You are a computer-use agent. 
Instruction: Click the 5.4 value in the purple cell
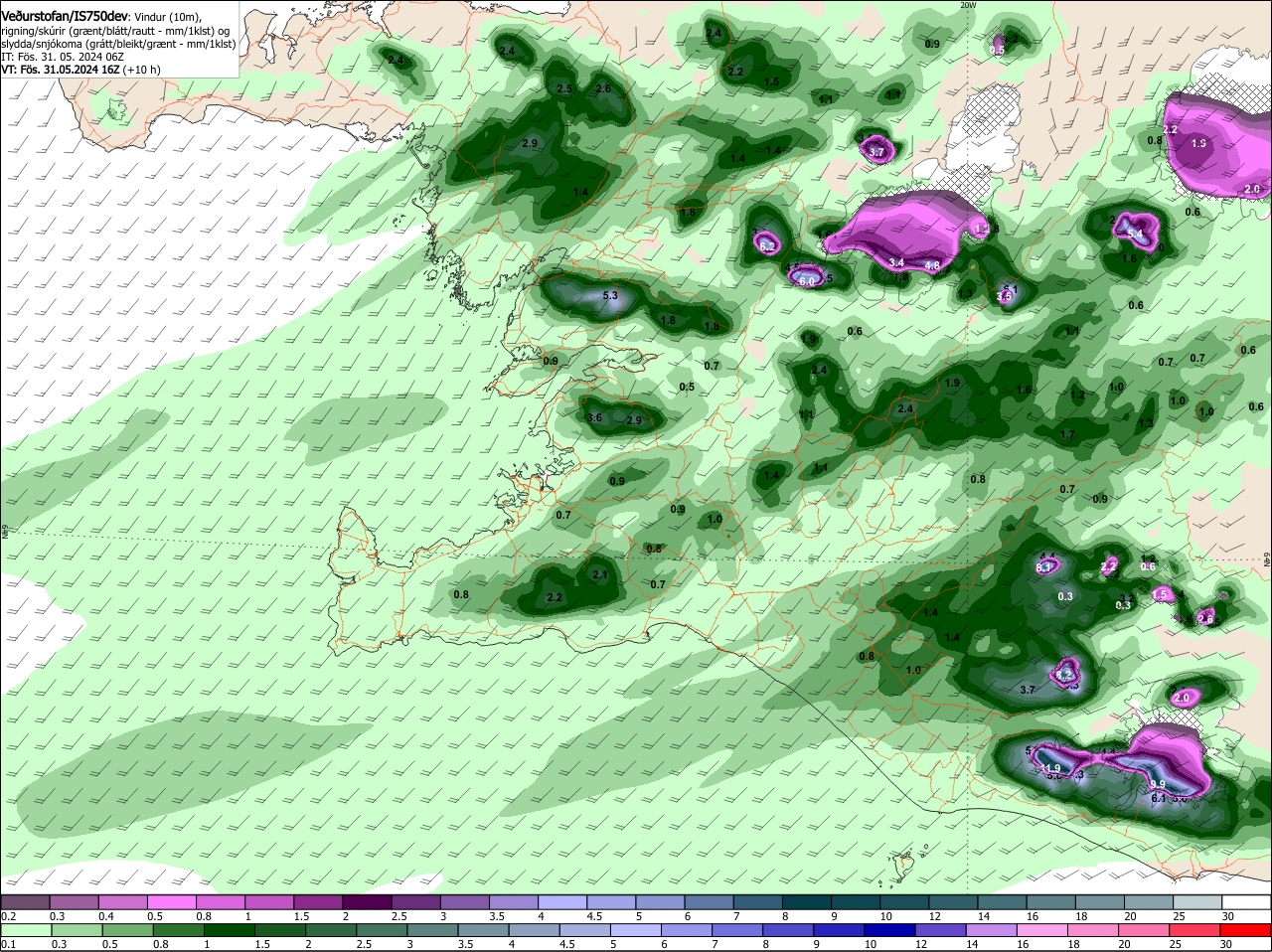[x=1134, y=233]
